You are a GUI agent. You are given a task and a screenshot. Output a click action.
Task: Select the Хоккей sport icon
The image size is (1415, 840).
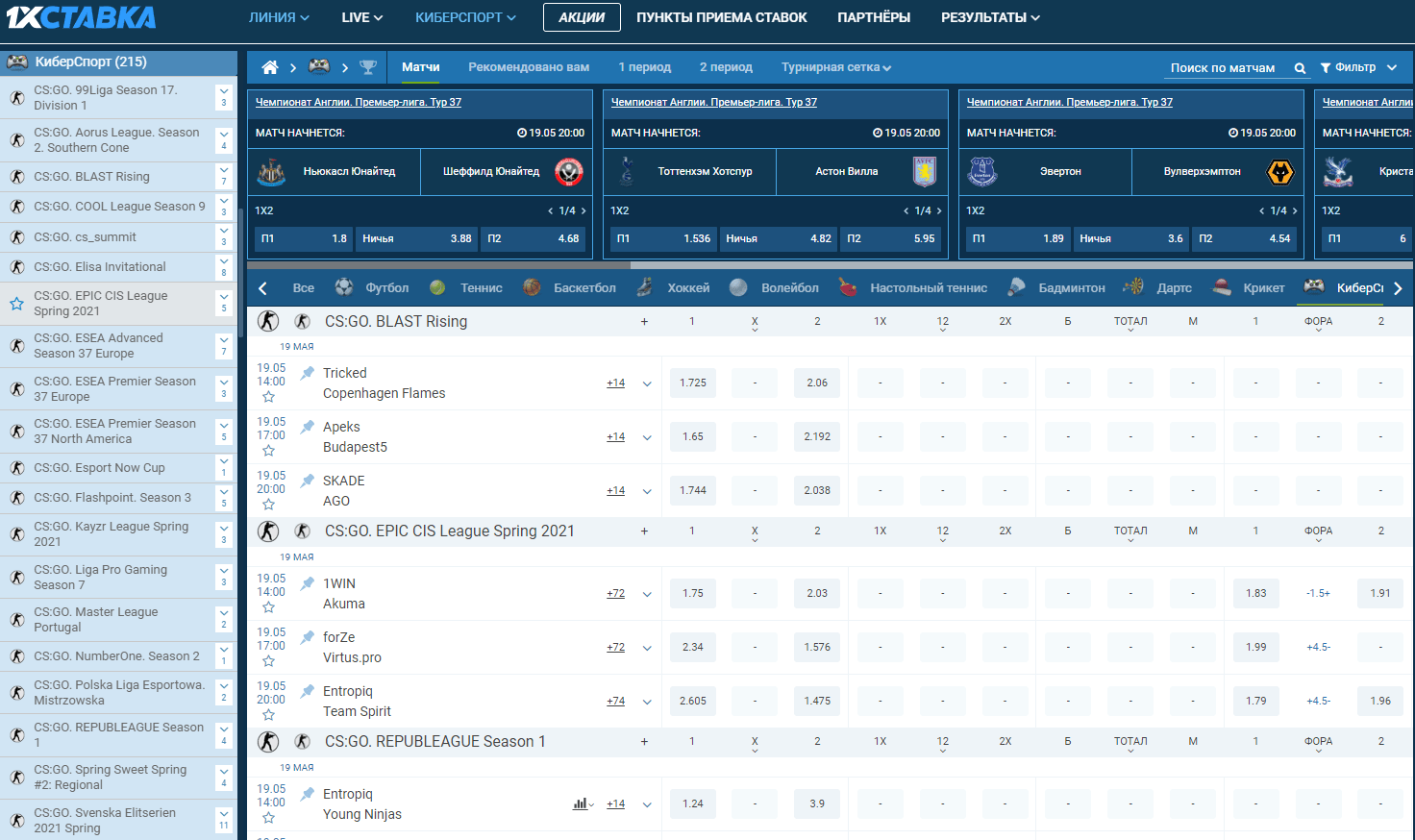[645, 287]
